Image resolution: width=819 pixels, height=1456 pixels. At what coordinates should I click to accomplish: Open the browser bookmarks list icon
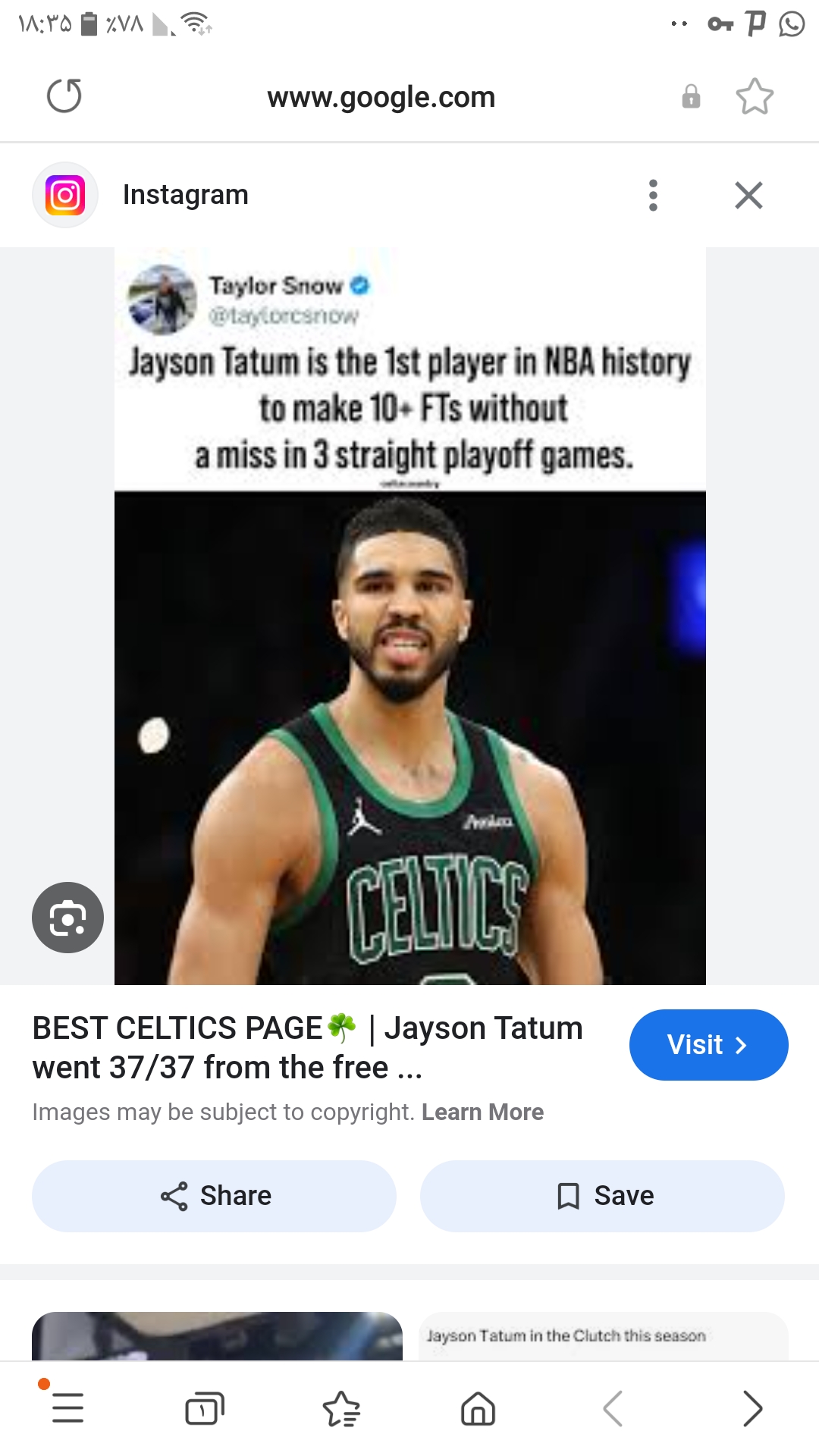tap(341, 1408)
